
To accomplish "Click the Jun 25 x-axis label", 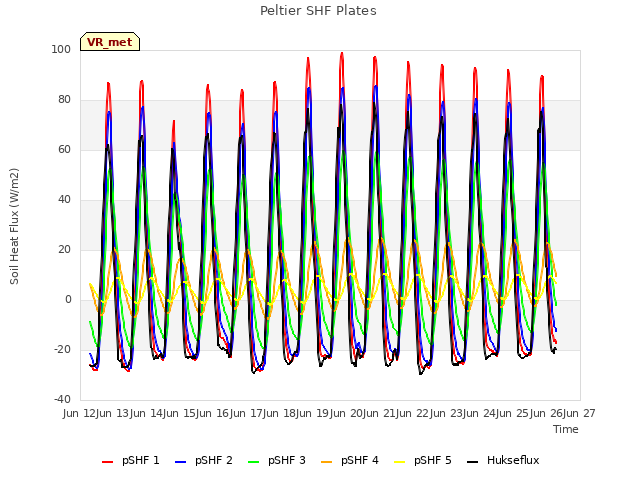I will click(513, 413).
